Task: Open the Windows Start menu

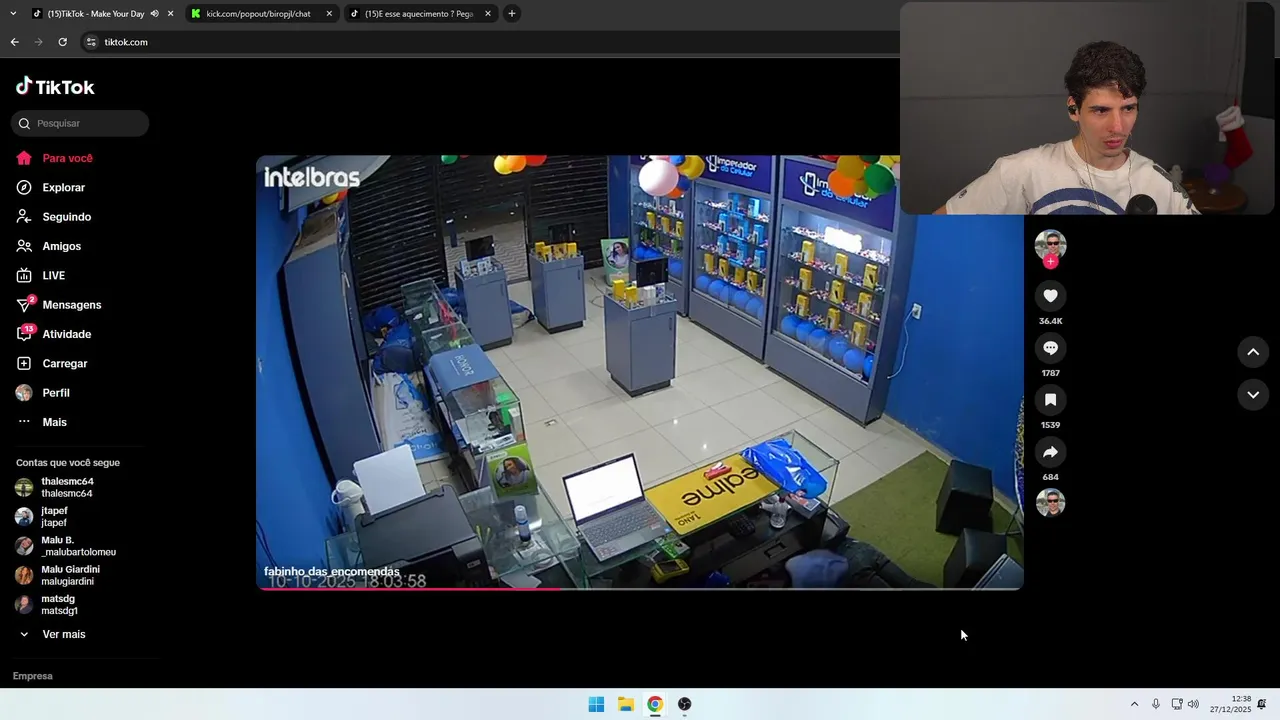Action: pyautogui.click(x=596, y=704)
